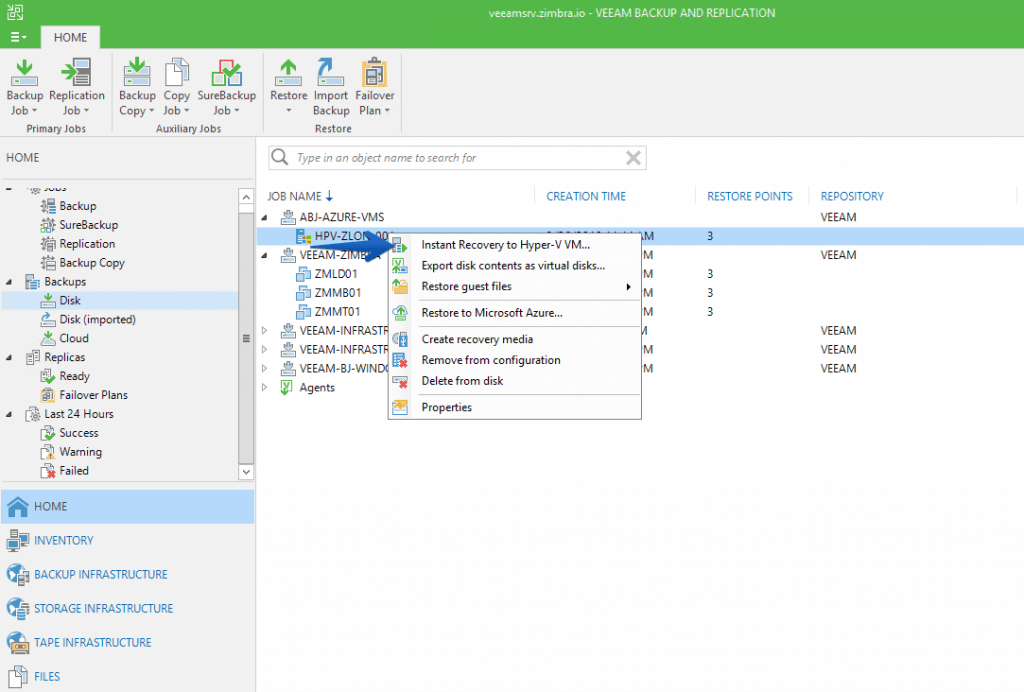Select Backup under Jobs in the tree
This screenshot has height=692, width=1024.
pyautogui.click(x=78, y=206)
